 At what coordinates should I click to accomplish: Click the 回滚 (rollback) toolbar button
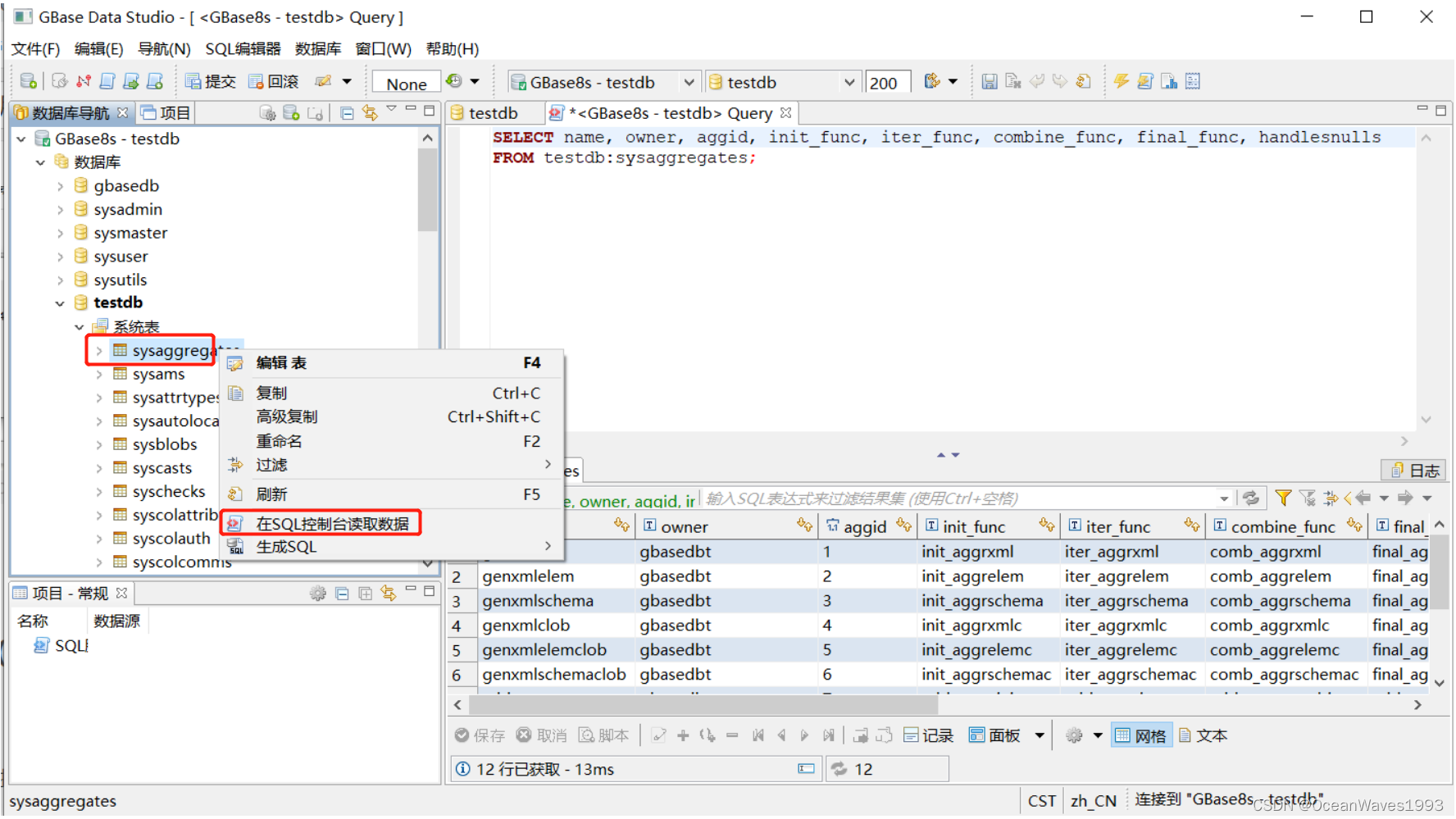pos(274,81)
